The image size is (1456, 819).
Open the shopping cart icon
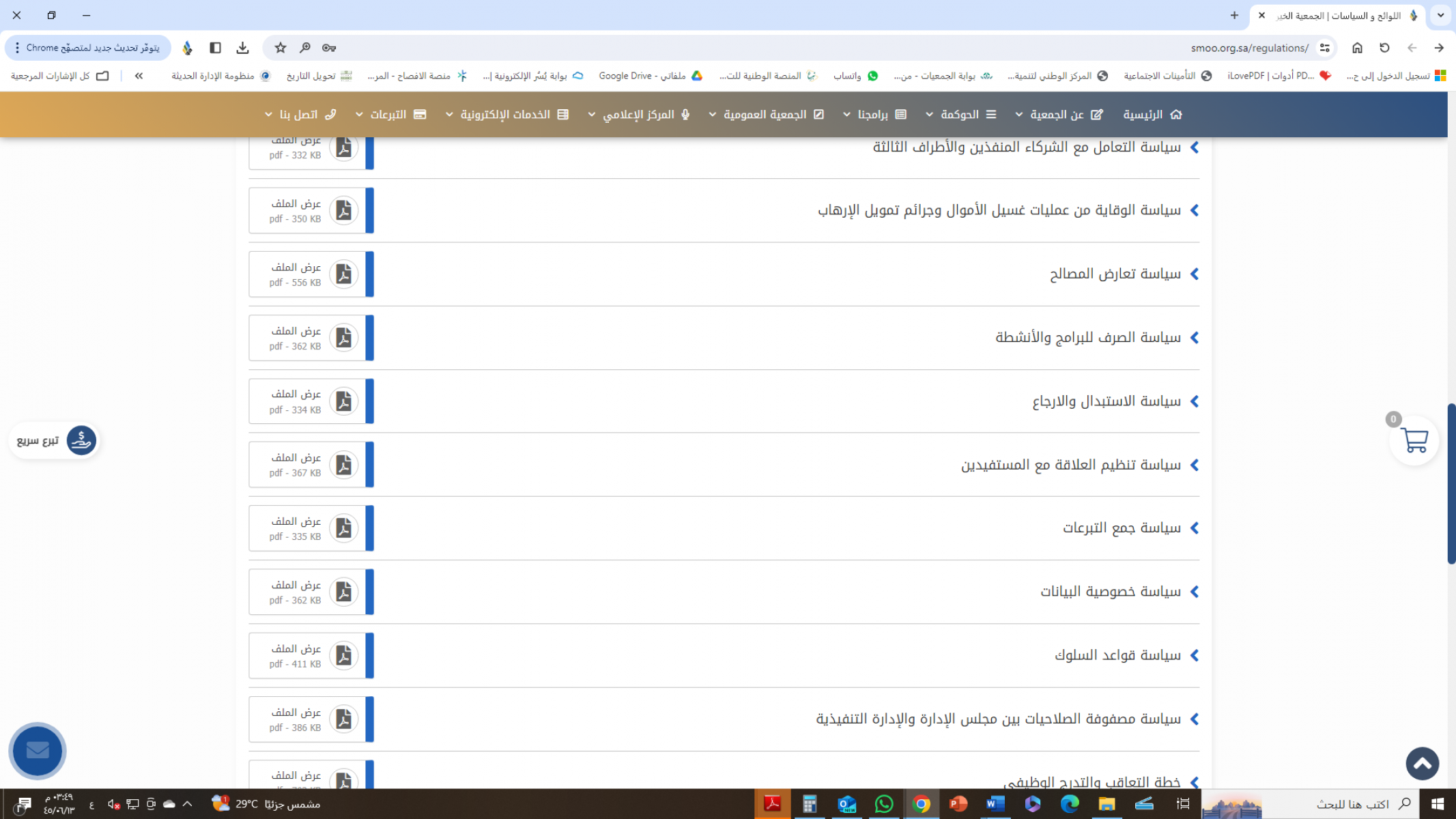(1414, 441)
